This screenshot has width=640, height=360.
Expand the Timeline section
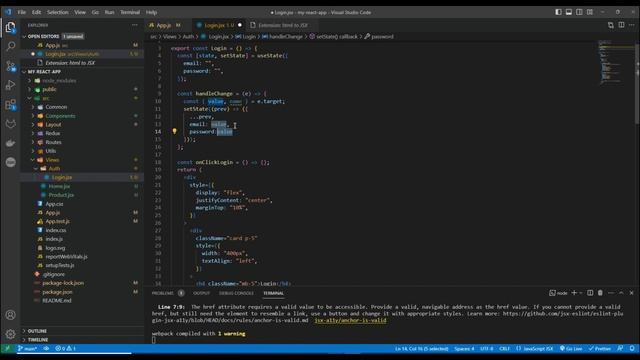tap(38, 340)
